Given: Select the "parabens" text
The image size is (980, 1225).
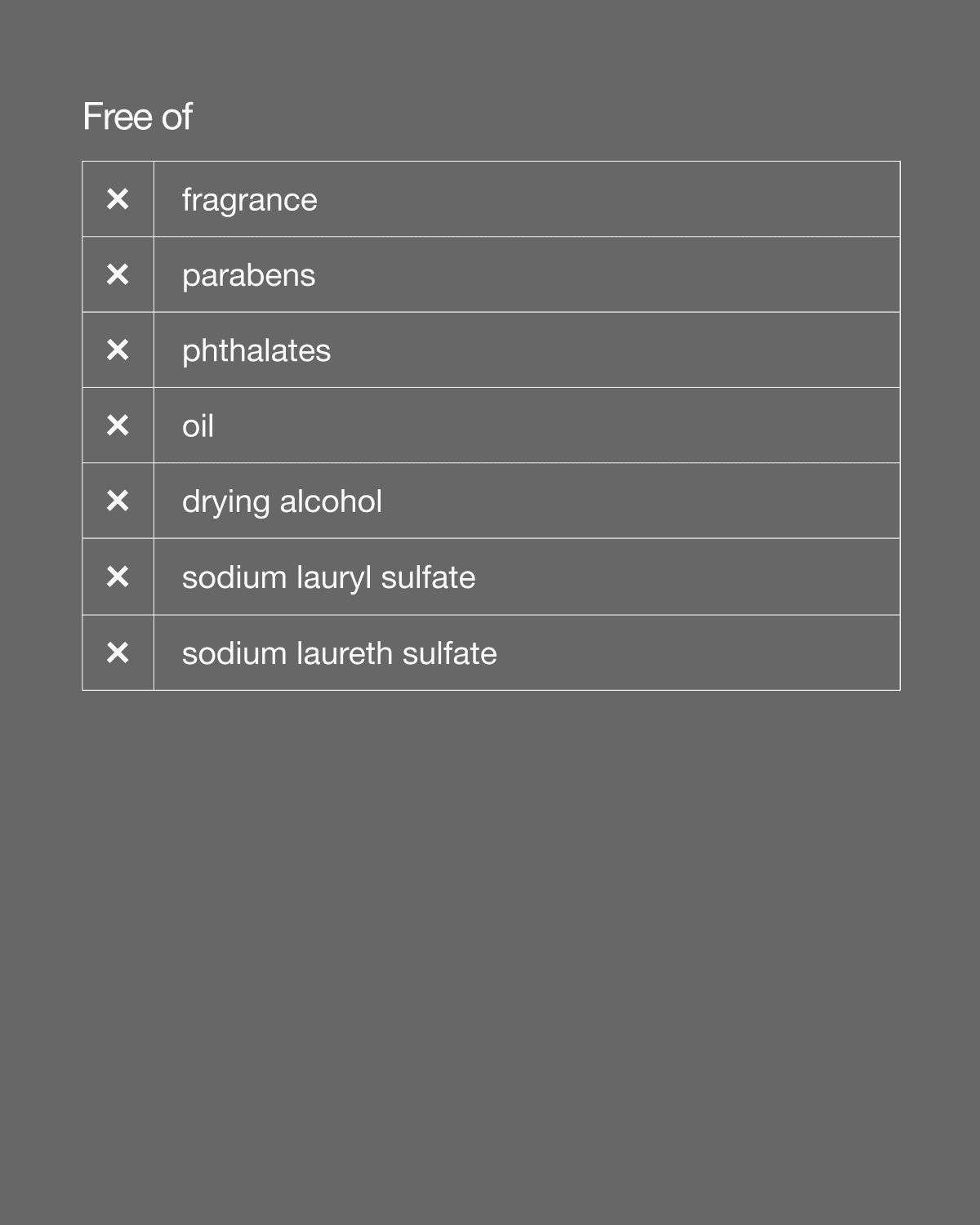Looking at the screenshot, I should click(248, 276).
